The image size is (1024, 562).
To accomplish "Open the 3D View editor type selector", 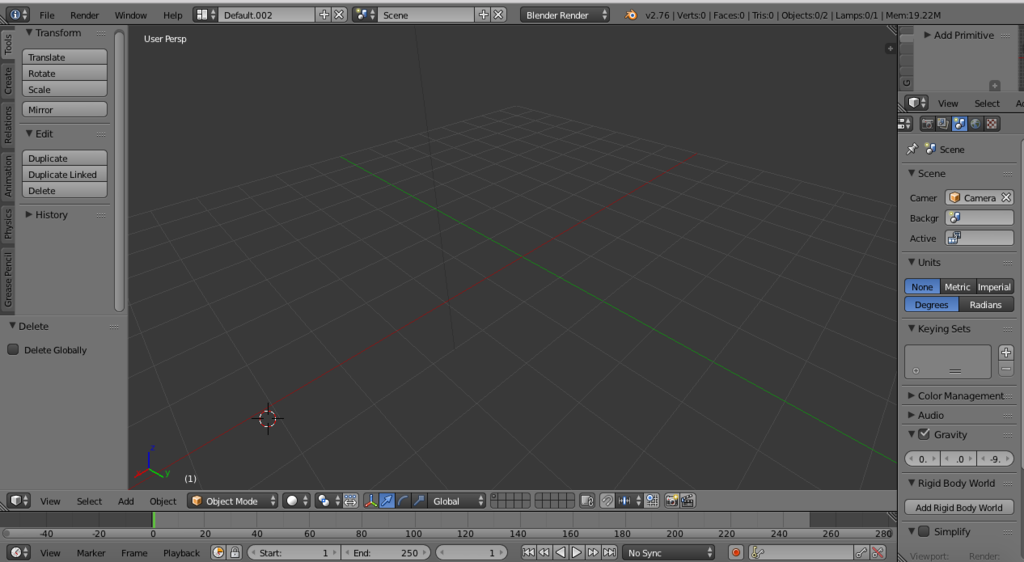I will 18,501.
